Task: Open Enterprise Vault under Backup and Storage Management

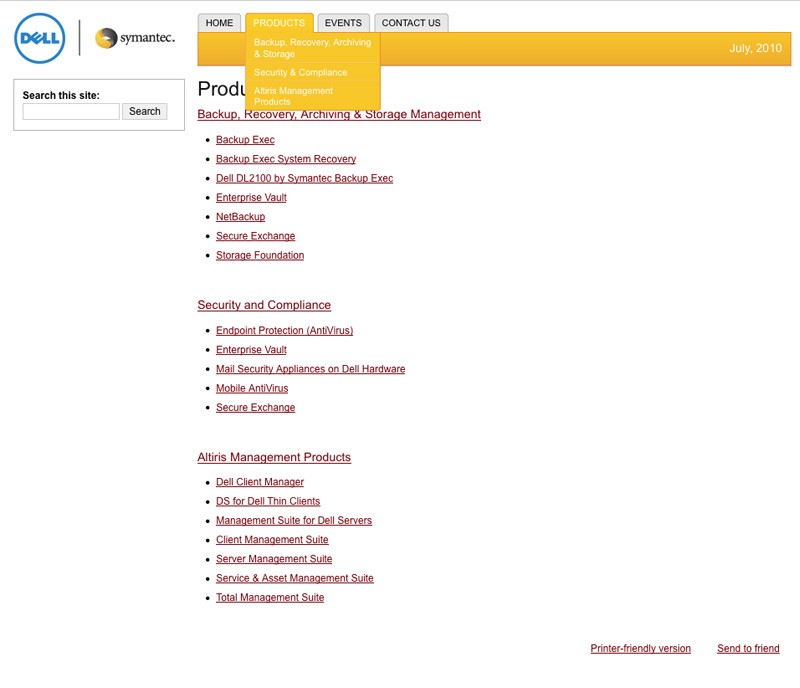Action: point(251,198)
